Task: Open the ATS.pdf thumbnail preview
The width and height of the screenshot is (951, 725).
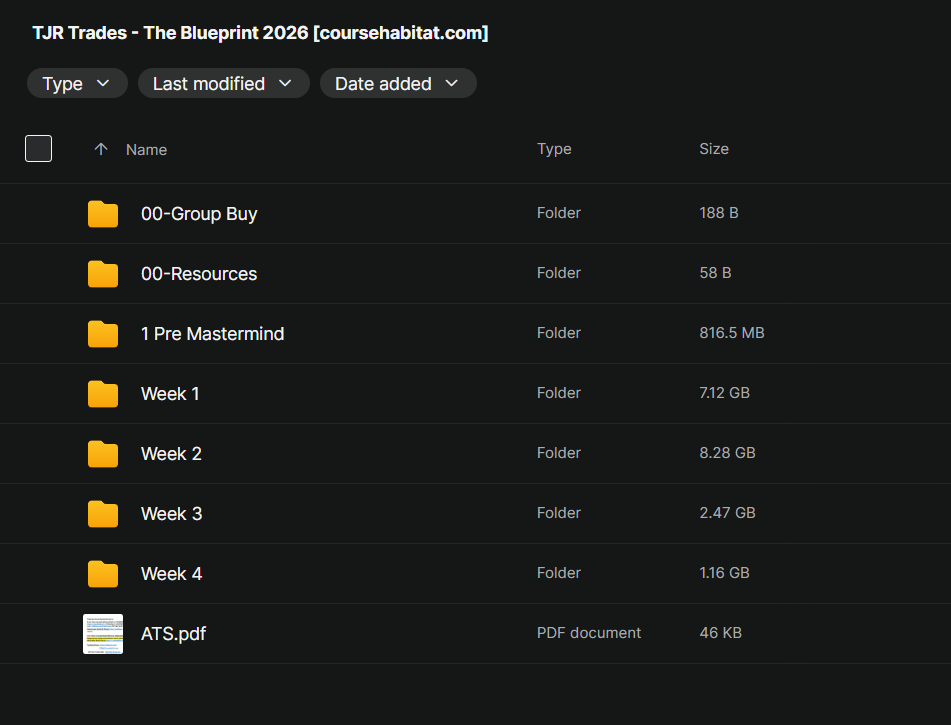Action: [x=103, y=634]
